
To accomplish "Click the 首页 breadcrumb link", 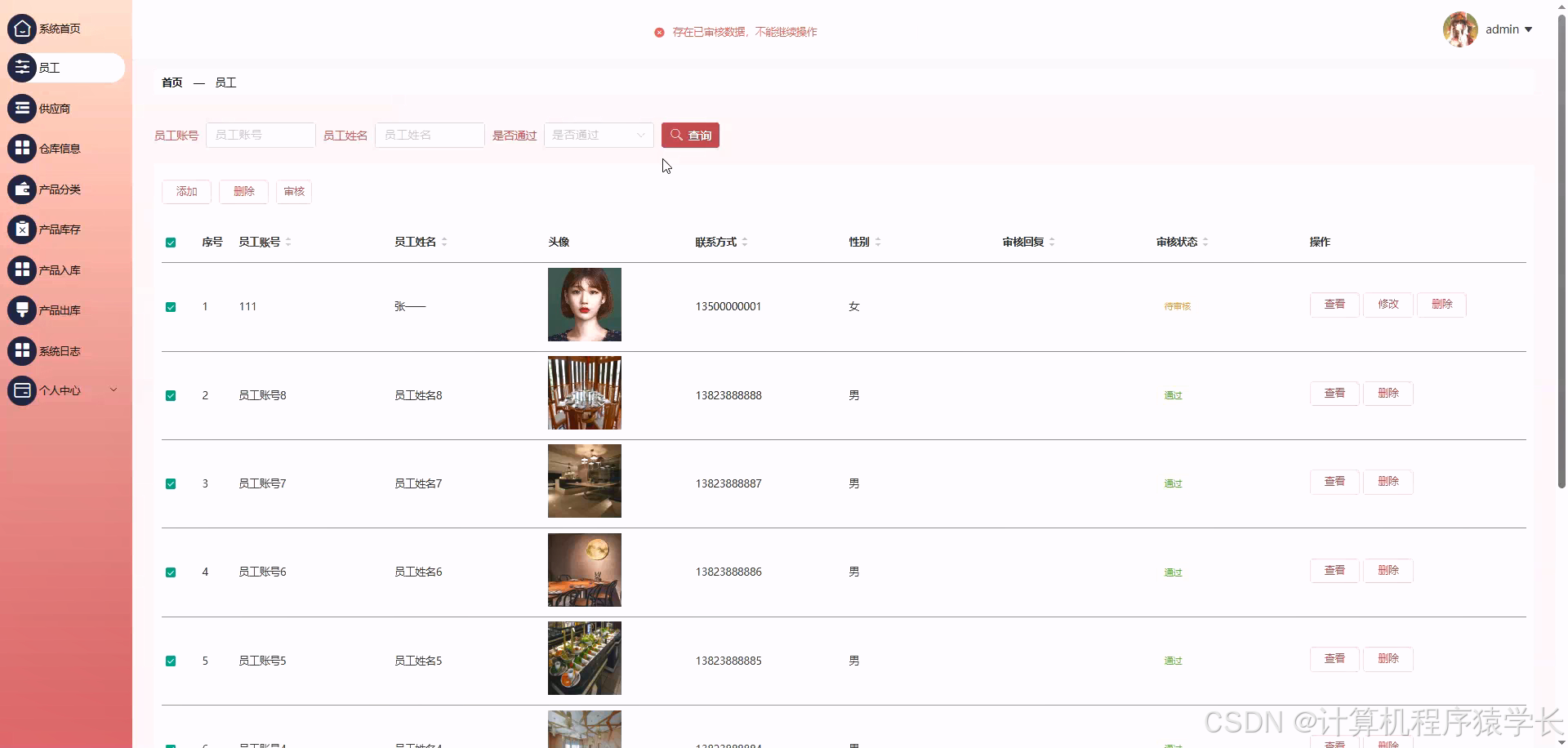I will (x=172, y=82).
